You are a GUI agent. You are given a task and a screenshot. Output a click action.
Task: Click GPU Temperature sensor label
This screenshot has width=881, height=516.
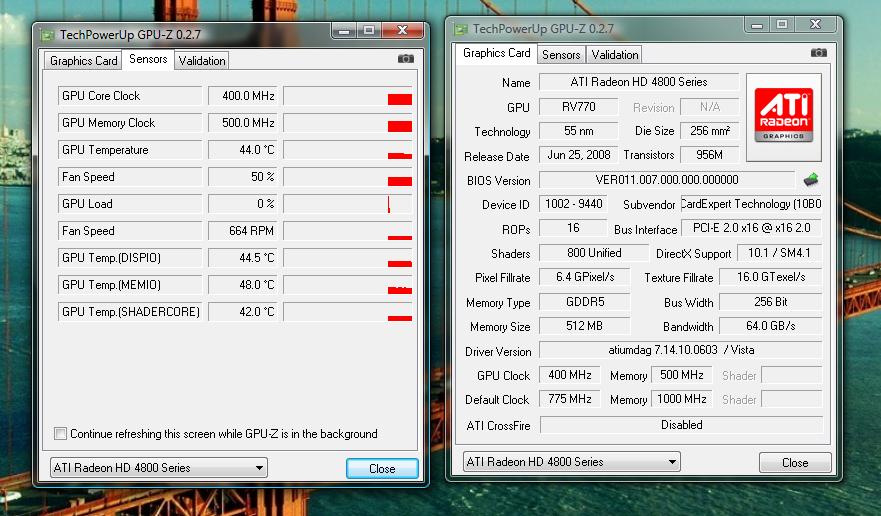130,150
